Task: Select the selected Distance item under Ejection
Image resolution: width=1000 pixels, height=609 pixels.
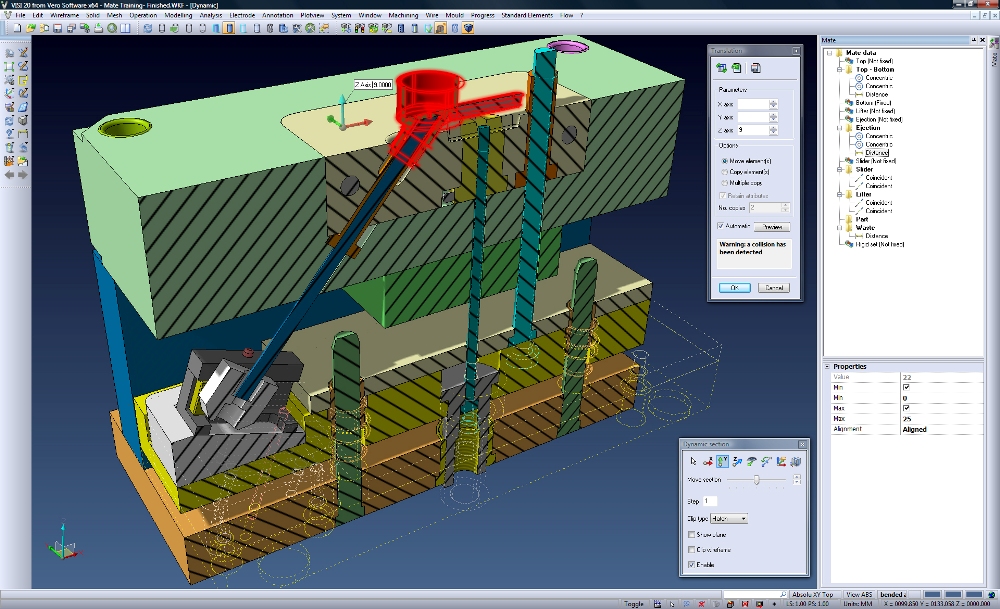Action: tap(877, 153)
